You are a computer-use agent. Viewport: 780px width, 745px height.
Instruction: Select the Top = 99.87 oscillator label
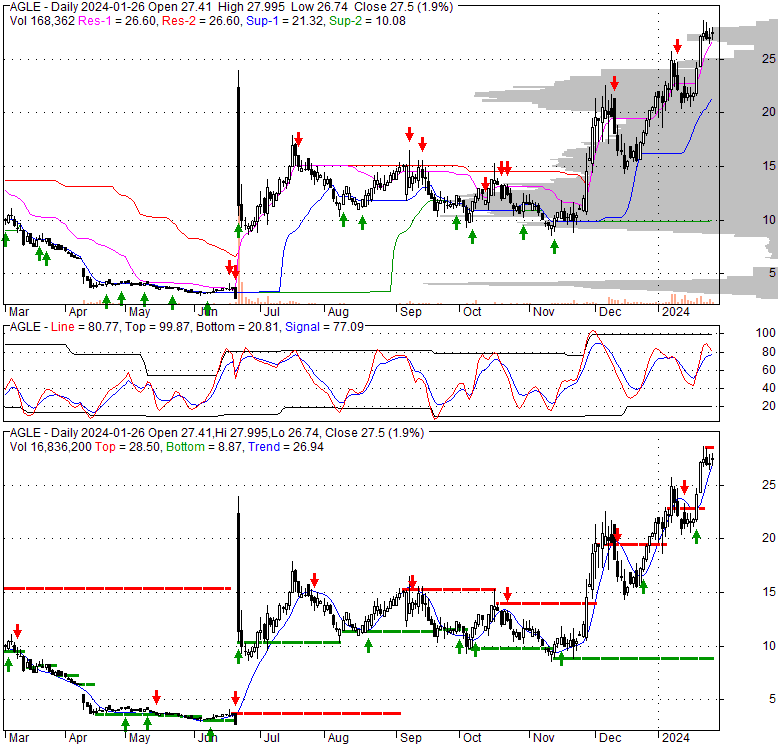tap(158, 327)
